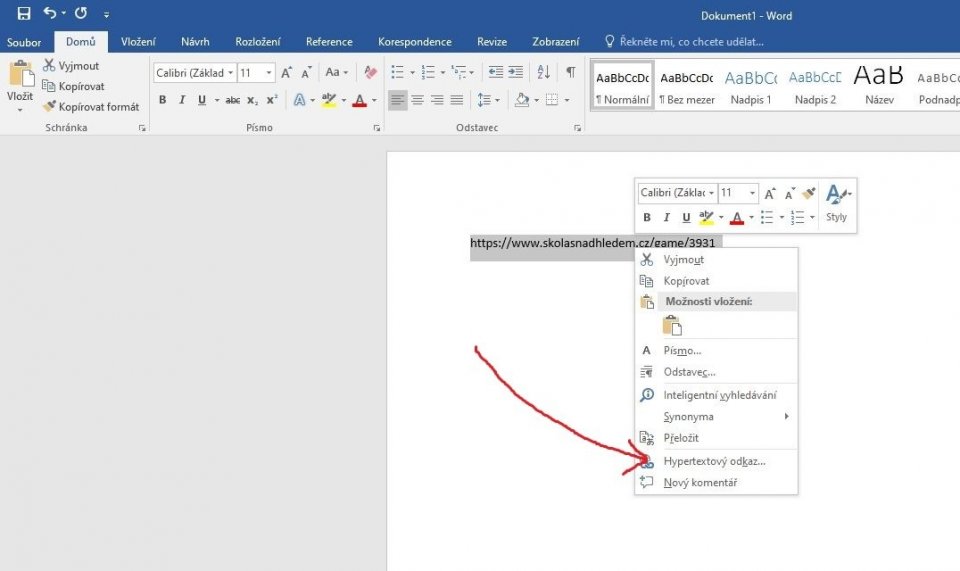Switch to the Návrh tab

tap(195, 42)
